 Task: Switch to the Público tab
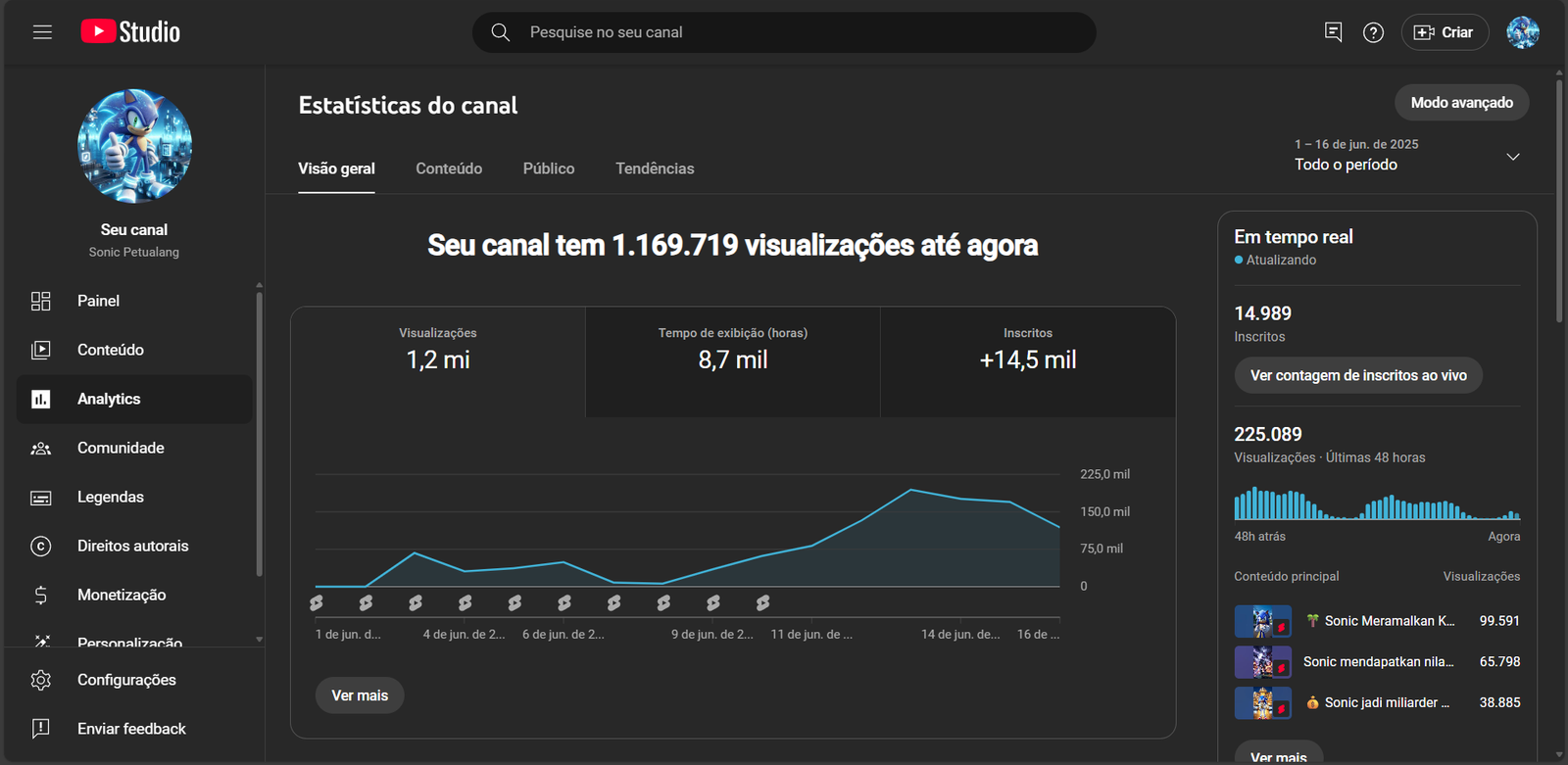(x=549, y=168)
